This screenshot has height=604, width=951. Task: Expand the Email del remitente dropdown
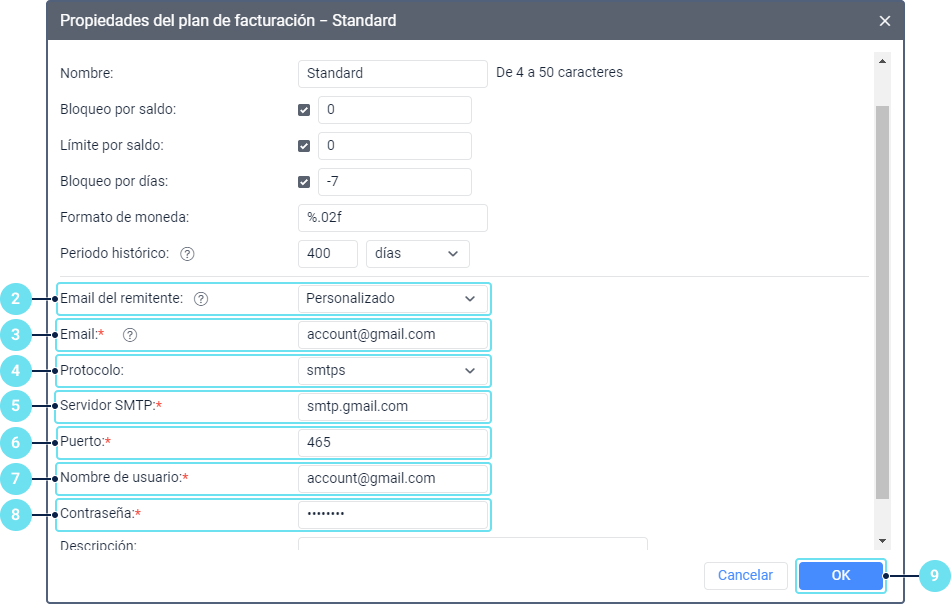392,298
